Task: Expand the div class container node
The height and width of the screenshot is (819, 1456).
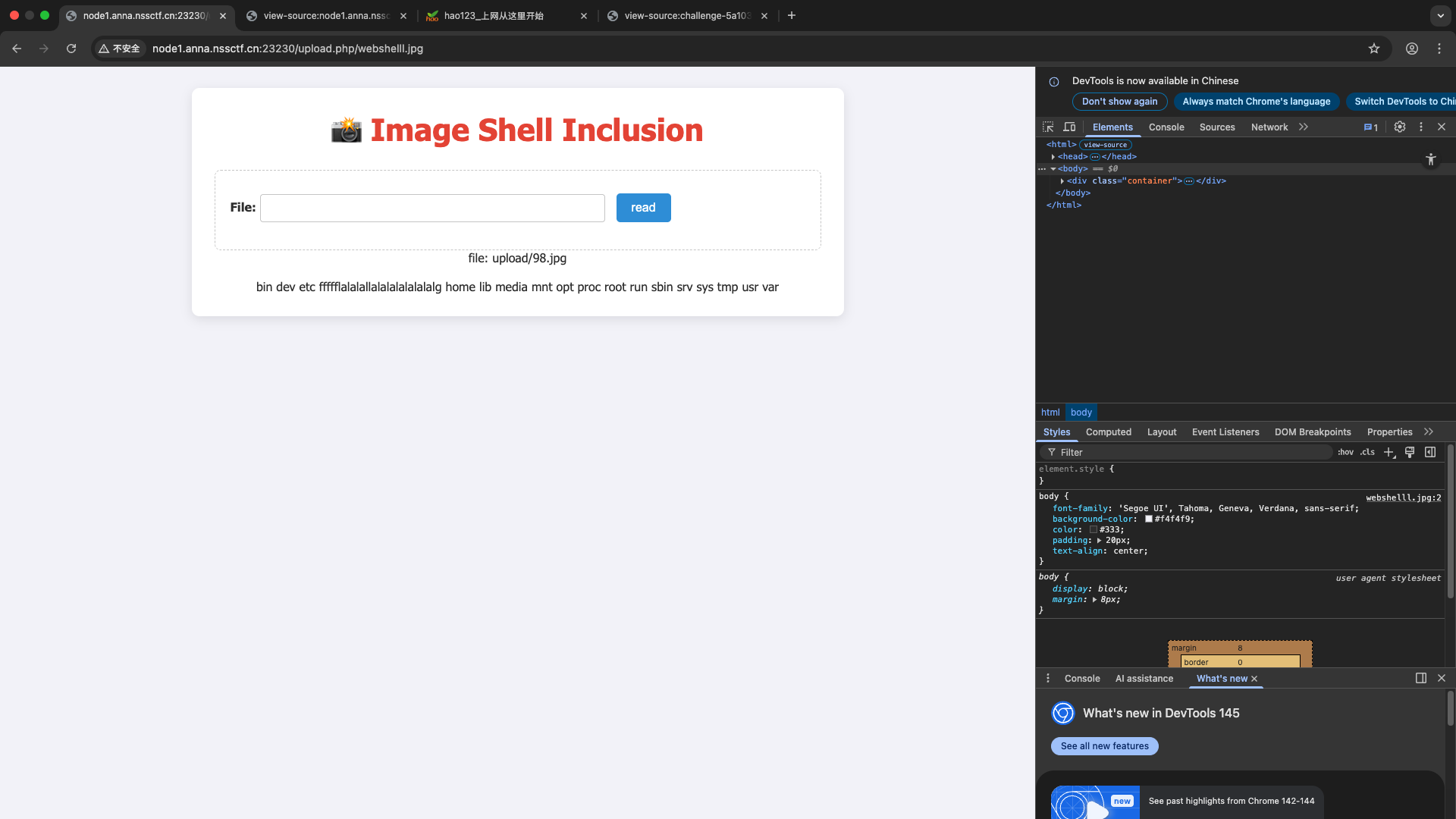Action: point(1062,181)
